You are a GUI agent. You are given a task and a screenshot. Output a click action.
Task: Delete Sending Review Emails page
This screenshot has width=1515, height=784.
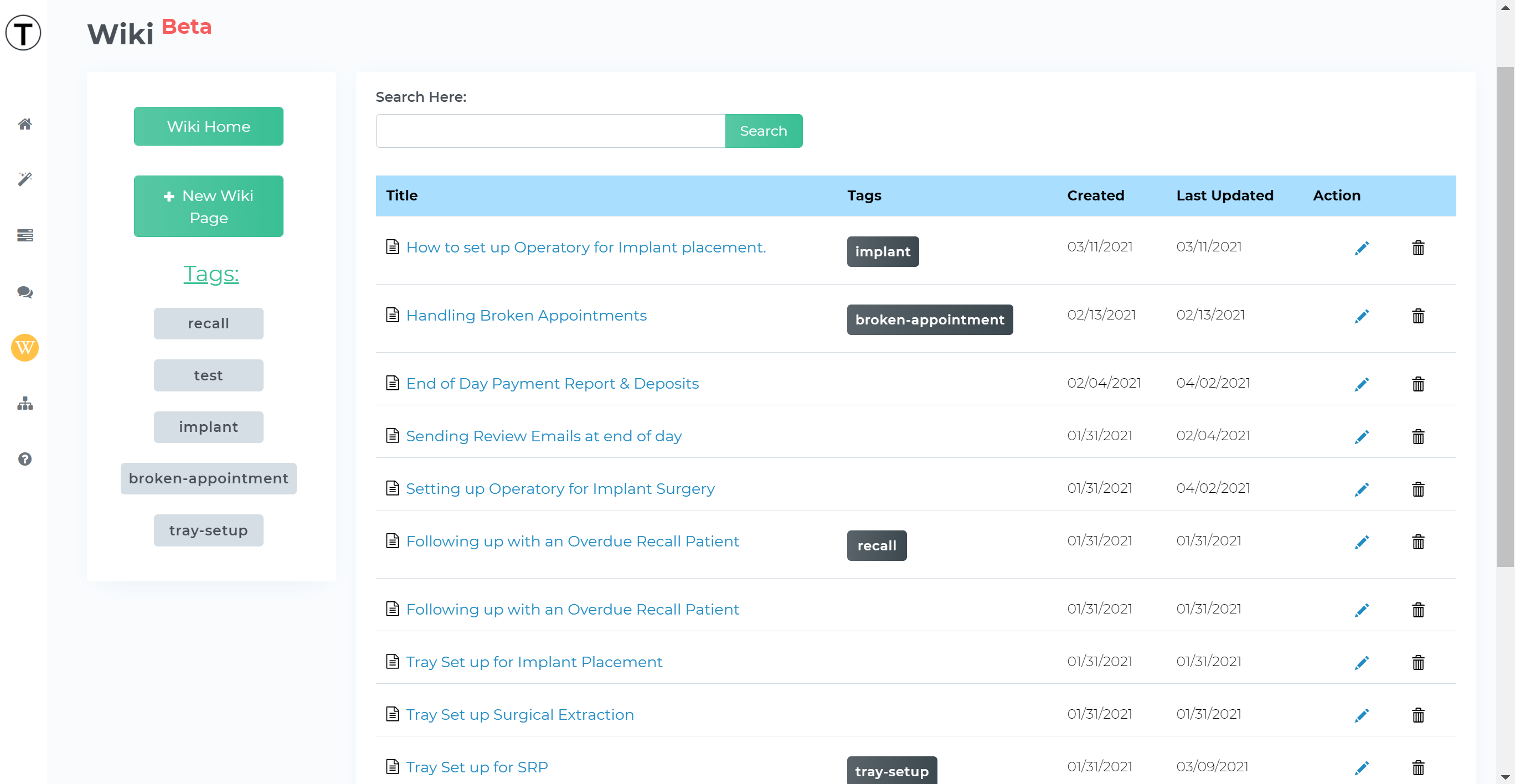1418,437
